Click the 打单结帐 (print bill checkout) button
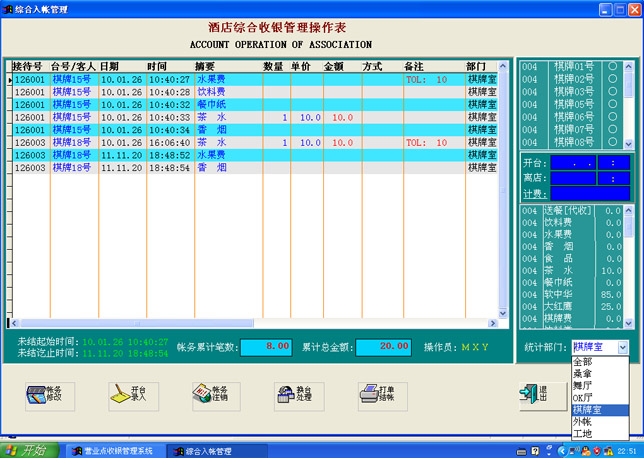Viewport: 644px width, 458px height. pyautogui.click(x=383, y=396)
